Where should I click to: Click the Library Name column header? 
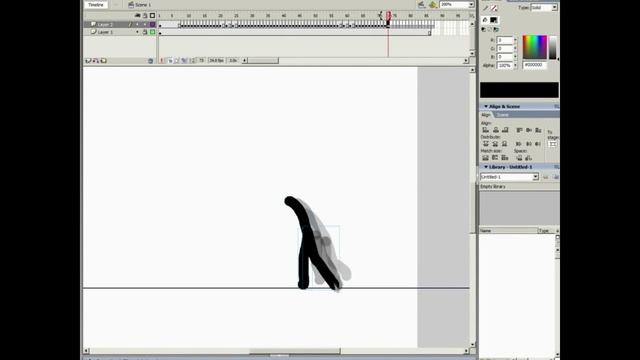pos(509,231)
